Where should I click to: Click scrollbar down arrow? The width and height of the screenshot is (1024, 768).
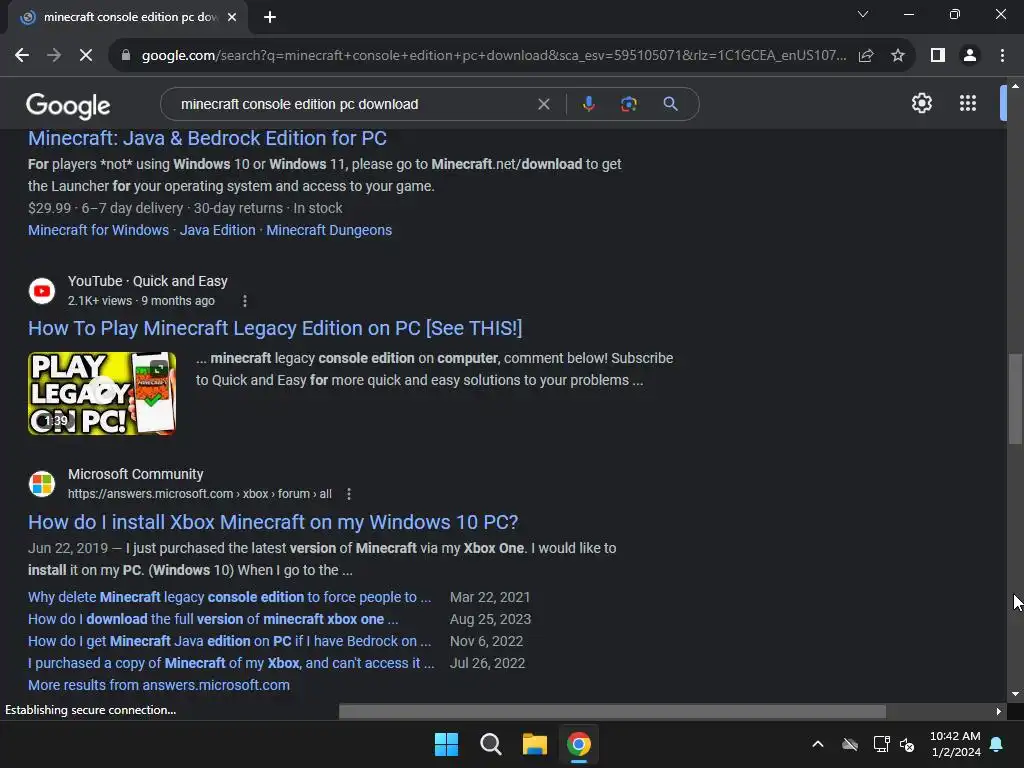click(1015, 694)
